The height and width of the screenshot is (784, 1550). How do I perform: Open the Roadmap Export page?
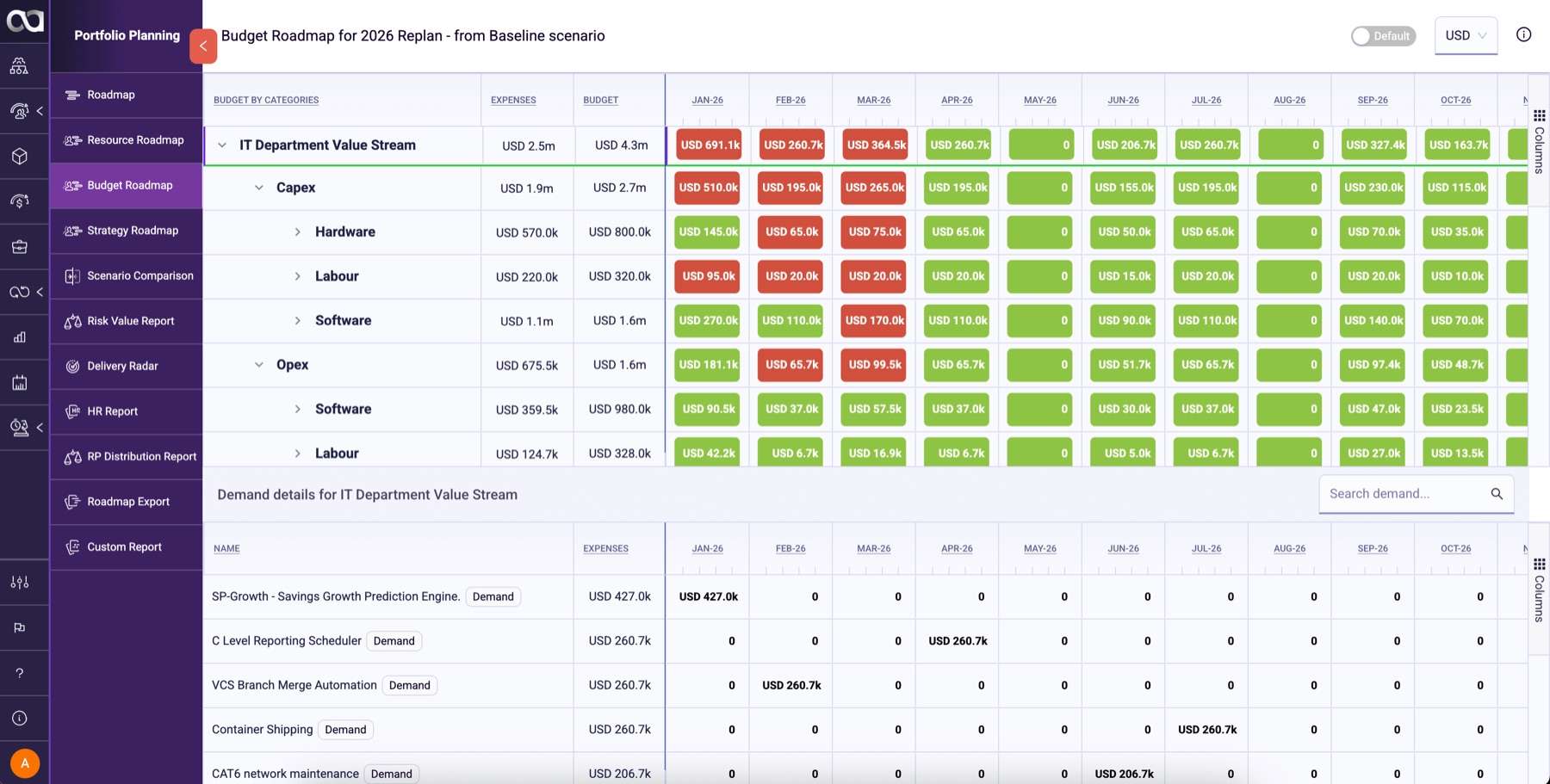[126, 502]
